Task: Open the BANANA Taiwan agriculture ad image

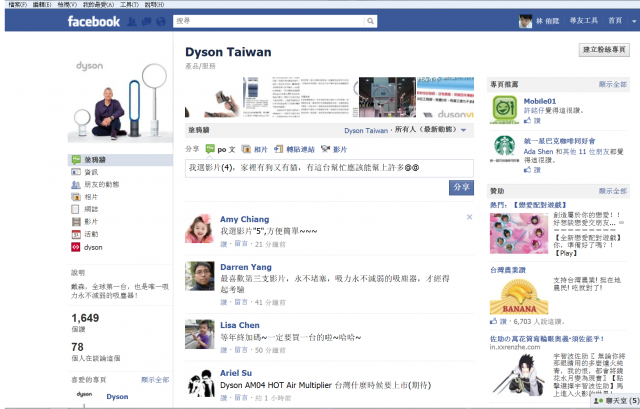Action: [519, 296]
